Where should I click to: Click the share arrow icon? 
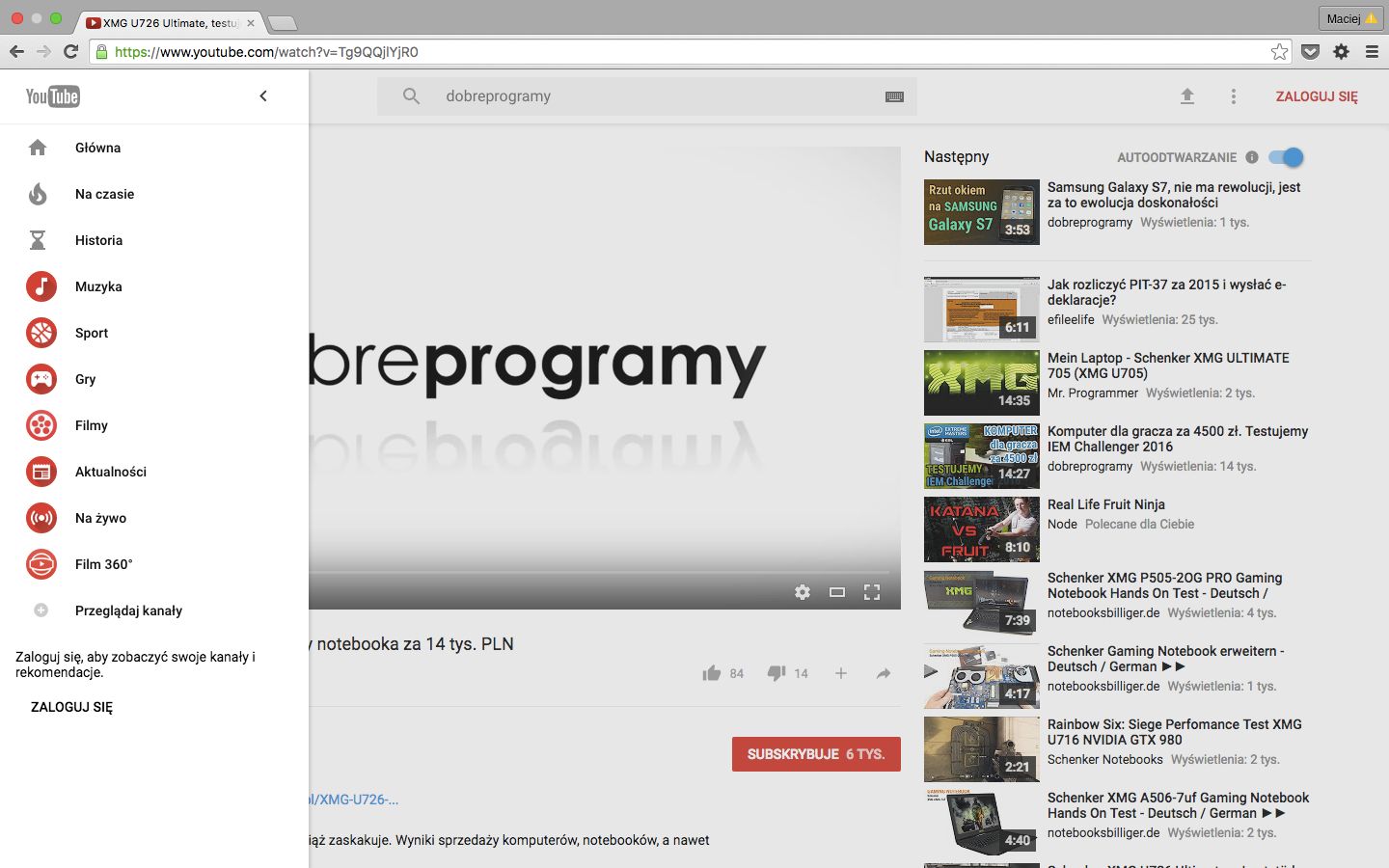[884, 673]
